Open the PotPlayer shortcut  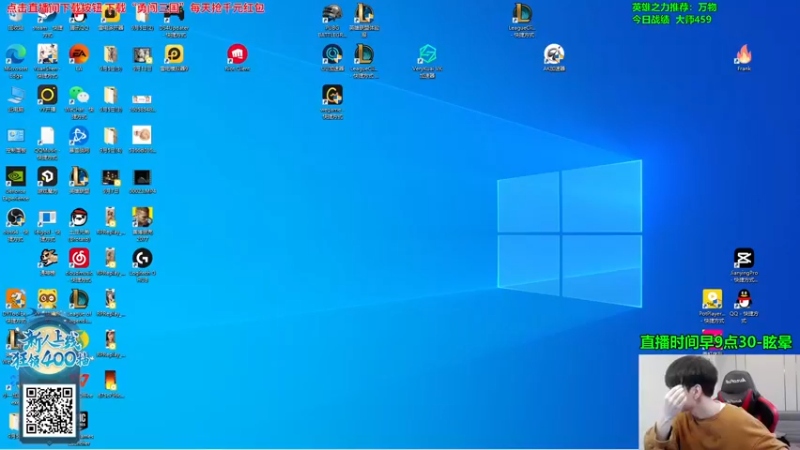(x=712, y=299)
